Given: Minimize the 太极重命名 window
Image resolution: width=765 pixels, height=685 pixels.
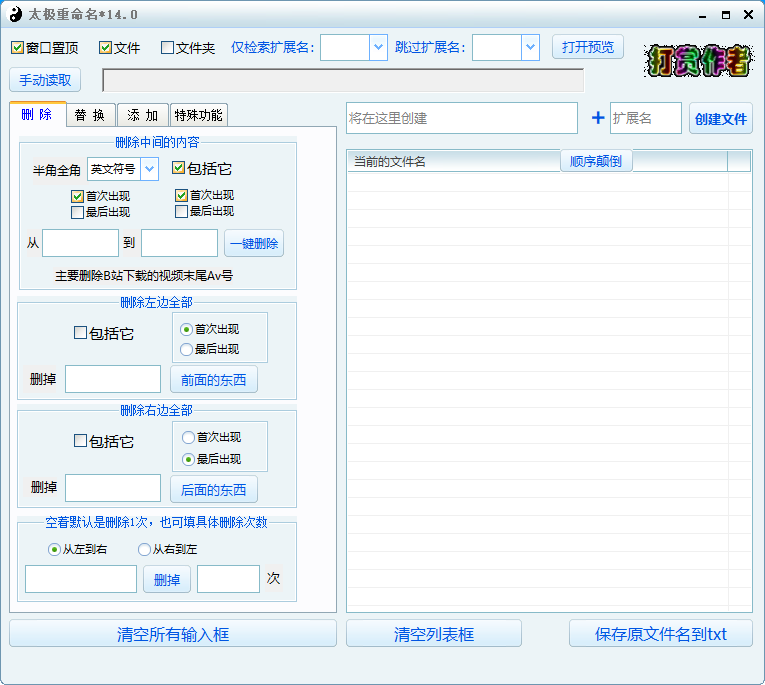Looking at the screenshot, I should point(703,15).
